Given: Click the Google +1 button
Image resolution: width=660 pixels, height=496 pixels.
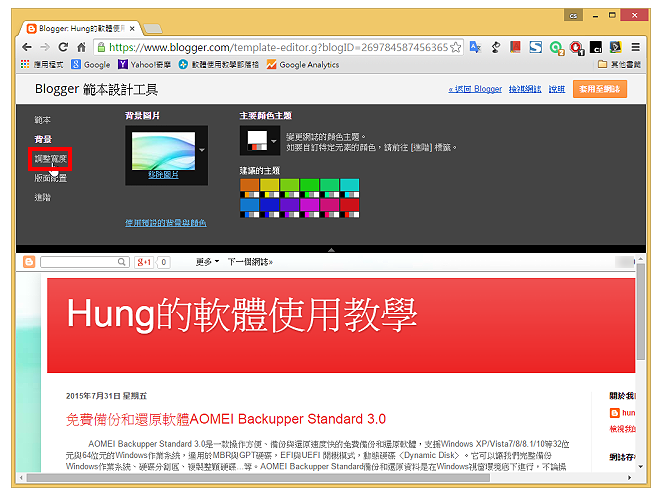Looking at the screenshot, I should (x=144, y=262).
